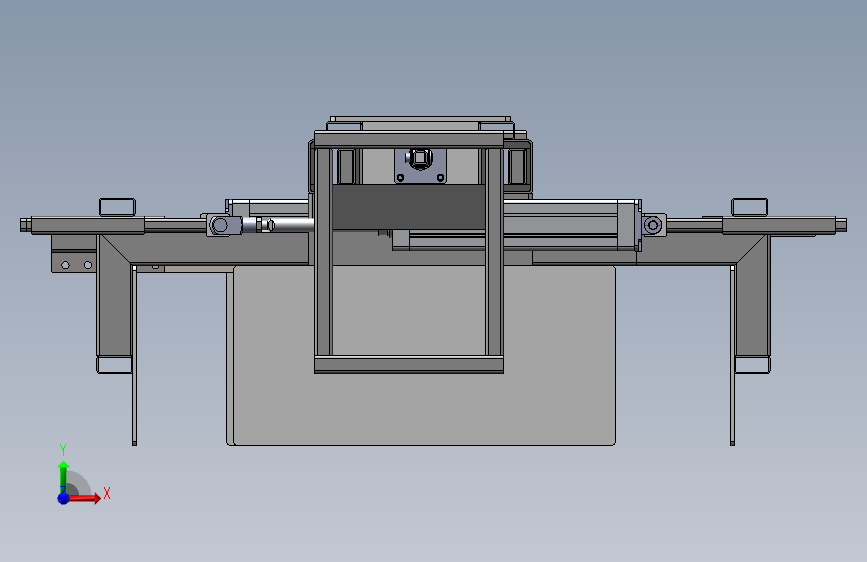Select the left rod-end clevis on the cylinder
Screen dimensions: 867x562
point(224,225)
